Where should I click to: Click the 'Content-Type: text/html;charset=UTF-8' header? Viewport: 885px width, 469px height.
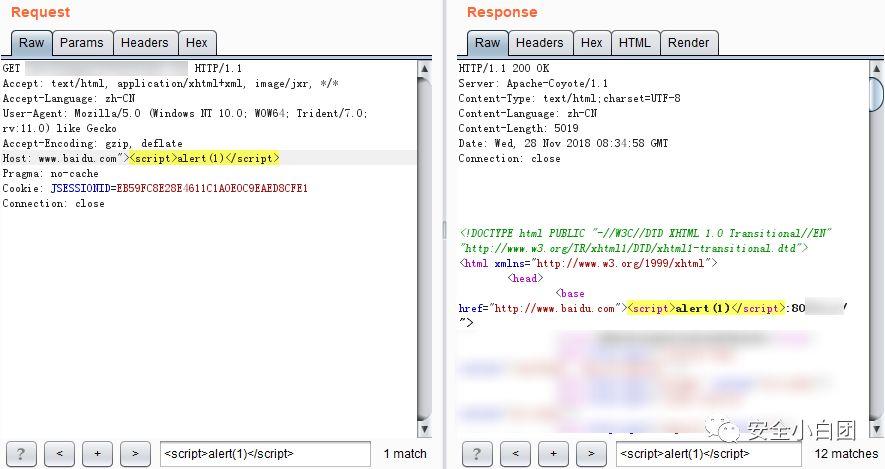pyautogui.click(x=569, y=98)
